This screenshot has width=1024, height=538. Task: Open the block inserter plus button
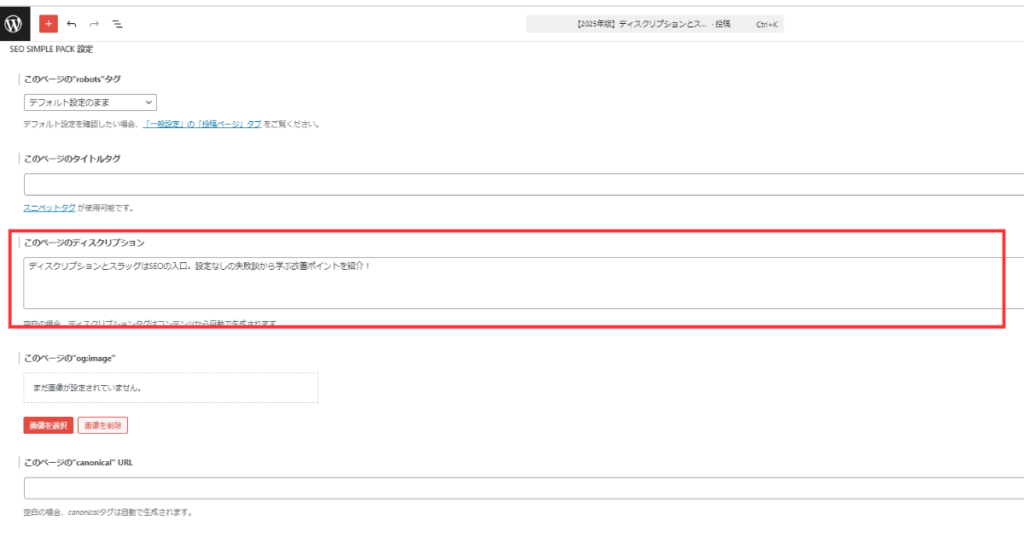click(x=48, y=22)
